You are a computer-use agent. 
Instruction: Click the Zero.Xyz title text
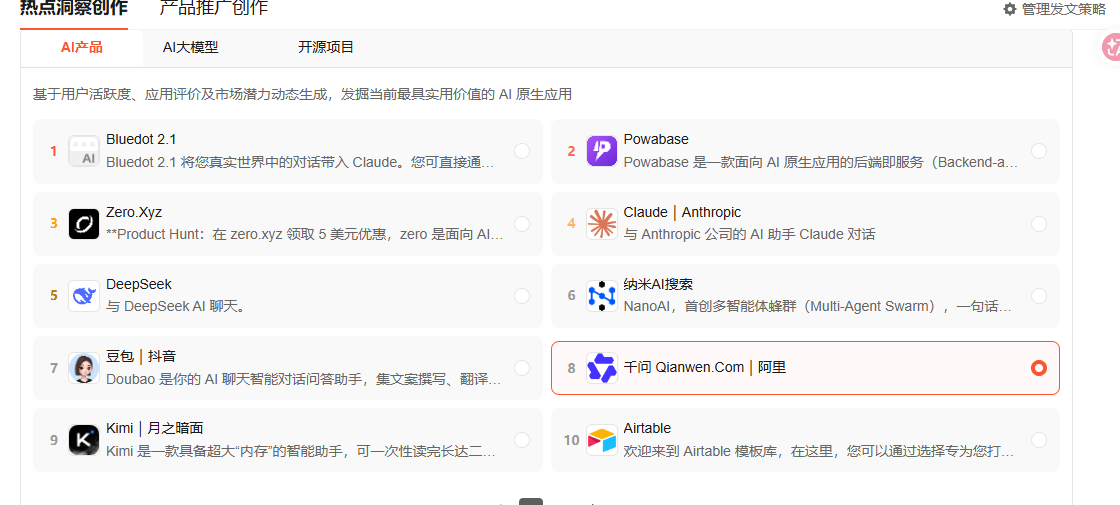[x=136, y=212]
